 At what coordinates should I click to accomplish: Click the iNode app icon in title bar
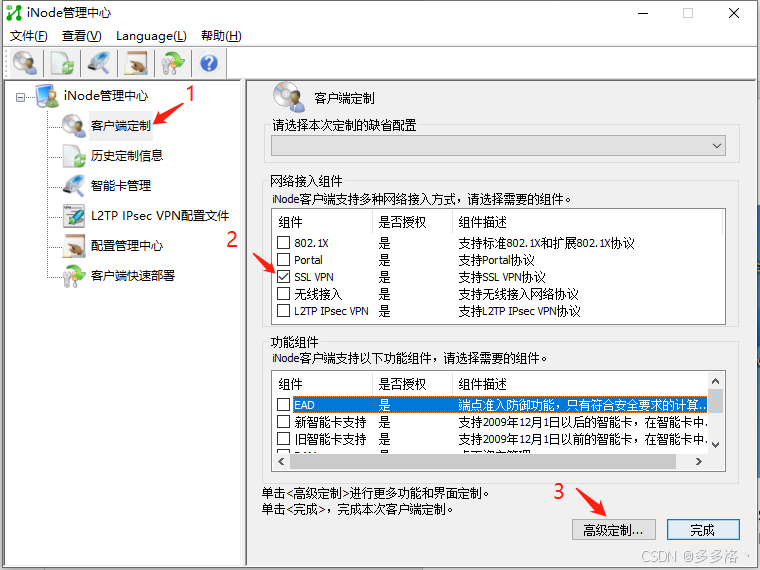click(14, 13)
